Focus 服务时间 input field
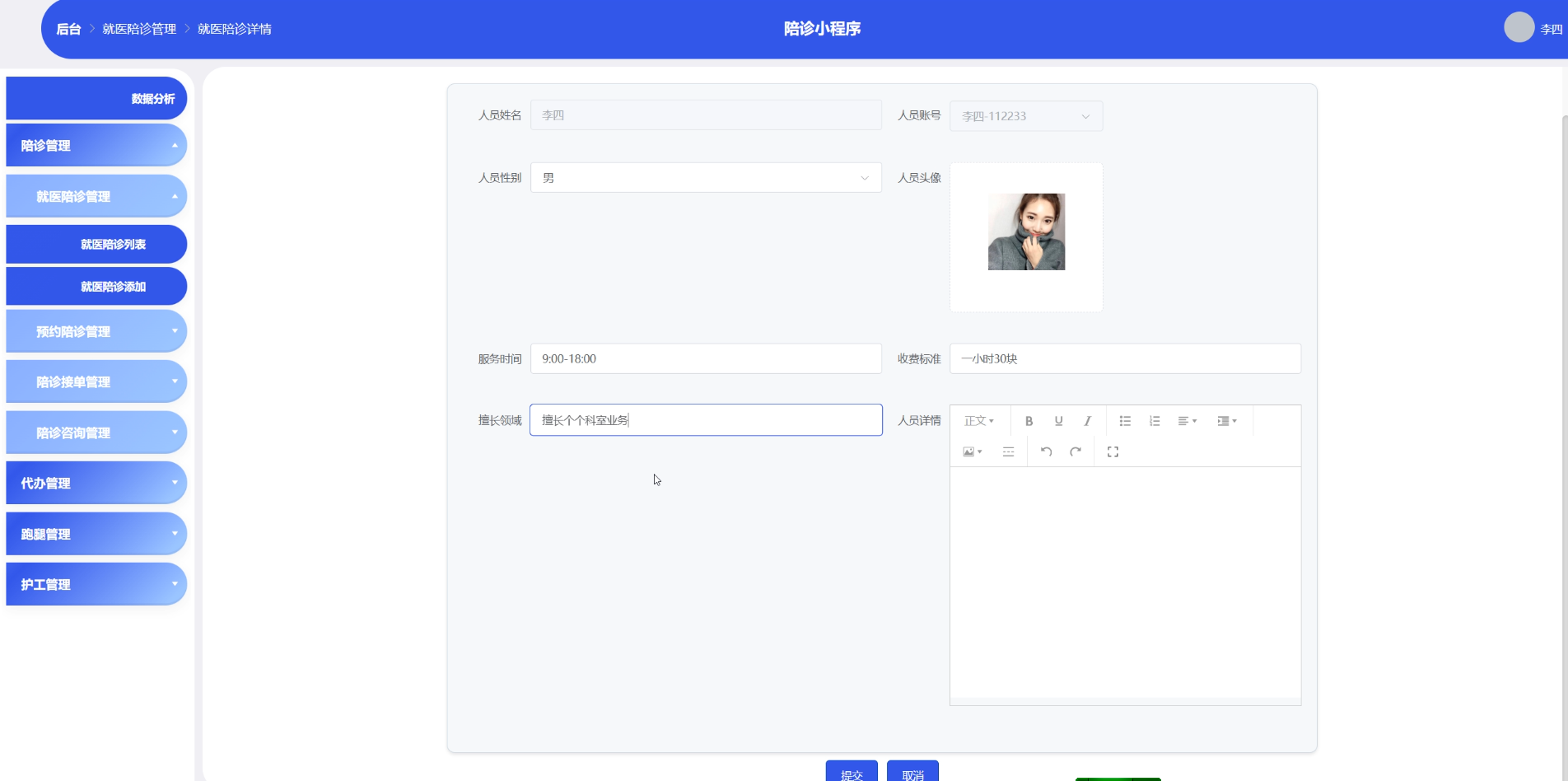 point(706,358)
